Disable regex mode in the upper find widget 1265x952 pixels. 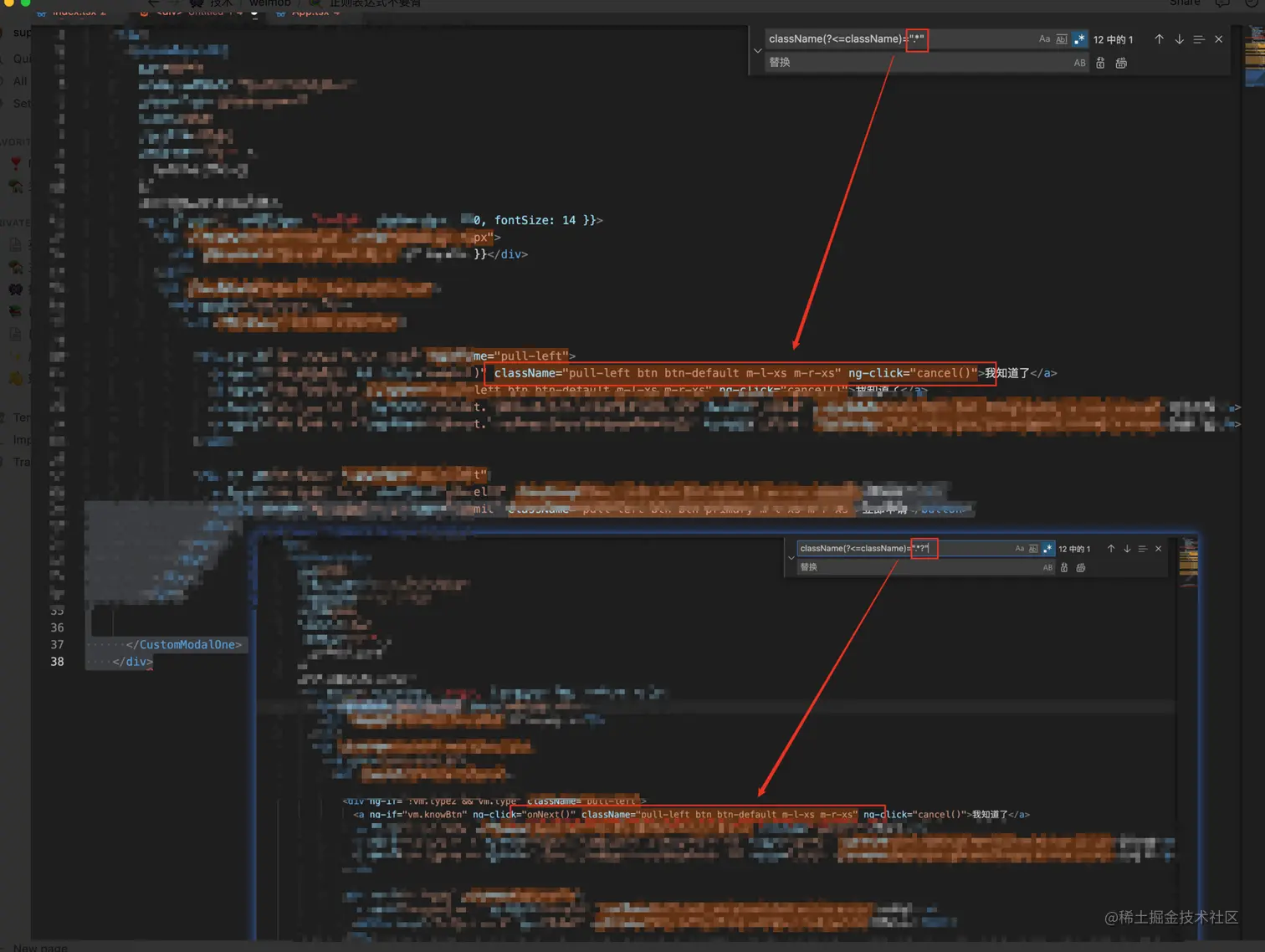1079,39
